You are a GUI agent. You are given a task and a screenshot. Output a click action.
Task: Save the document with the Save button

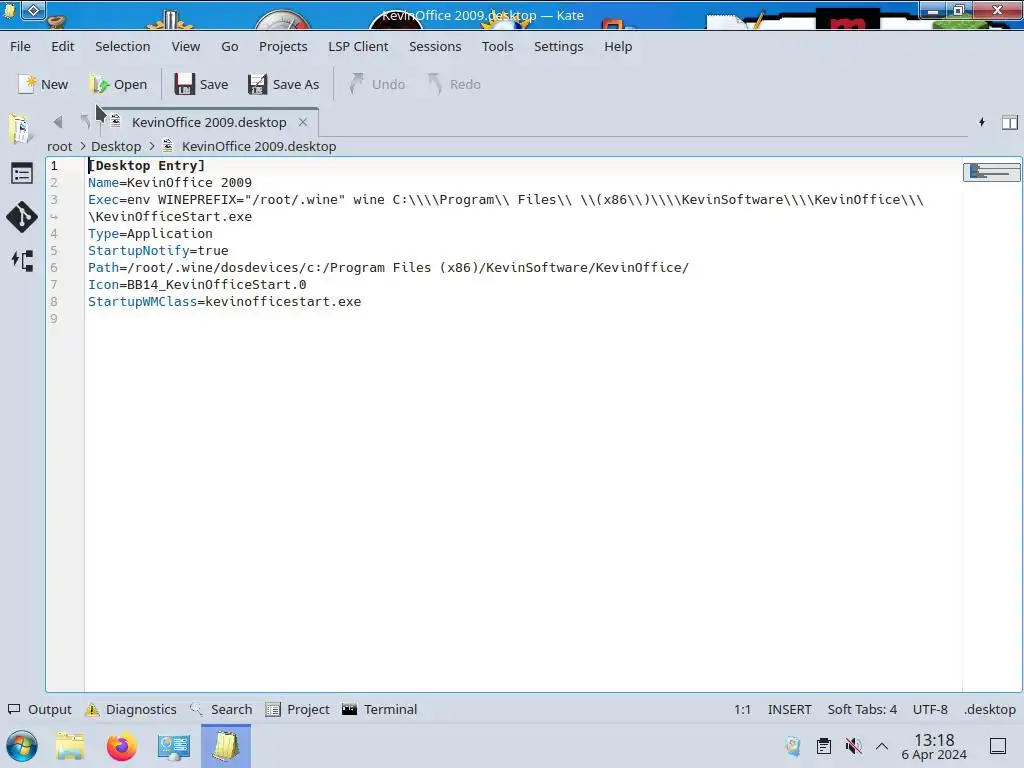coord(201,84)
